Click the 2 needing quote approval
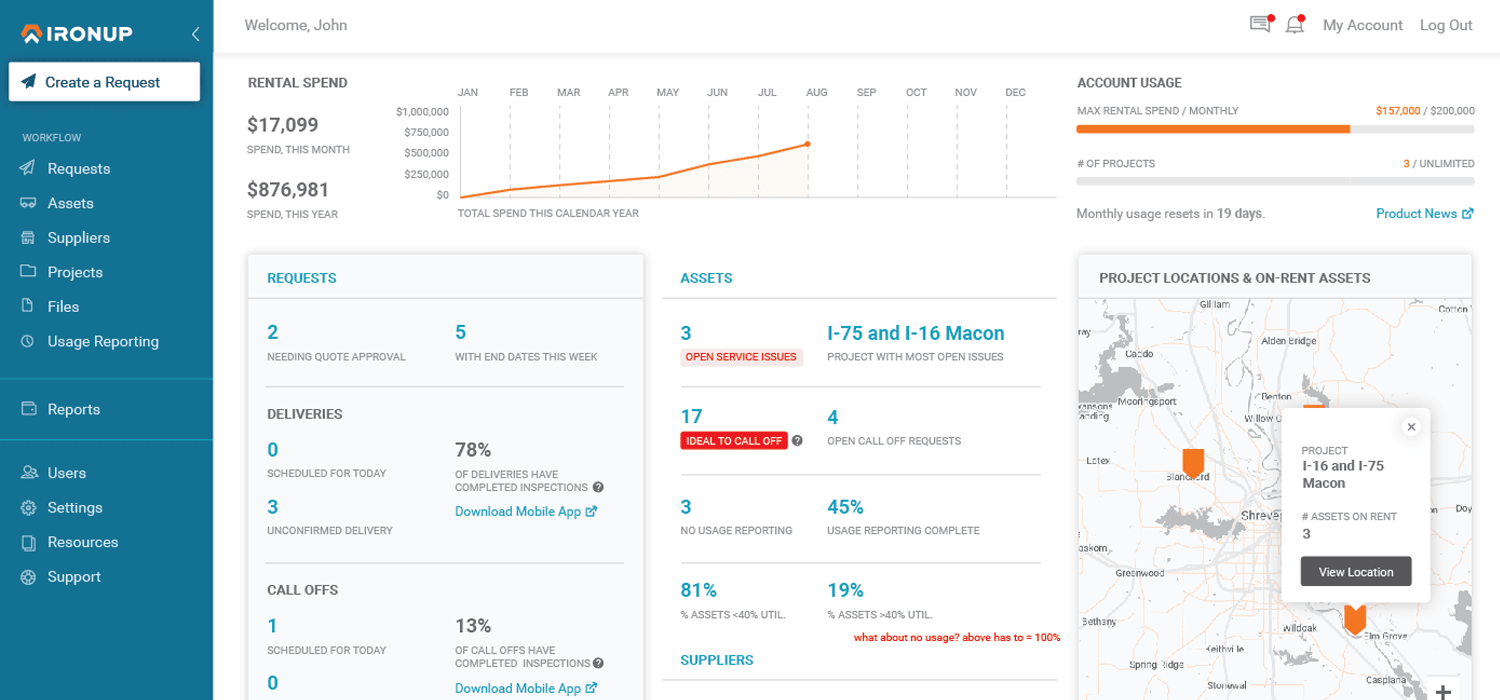This screenshot has width=1500, height=700. pyautogui.click(x=273, y=332)
